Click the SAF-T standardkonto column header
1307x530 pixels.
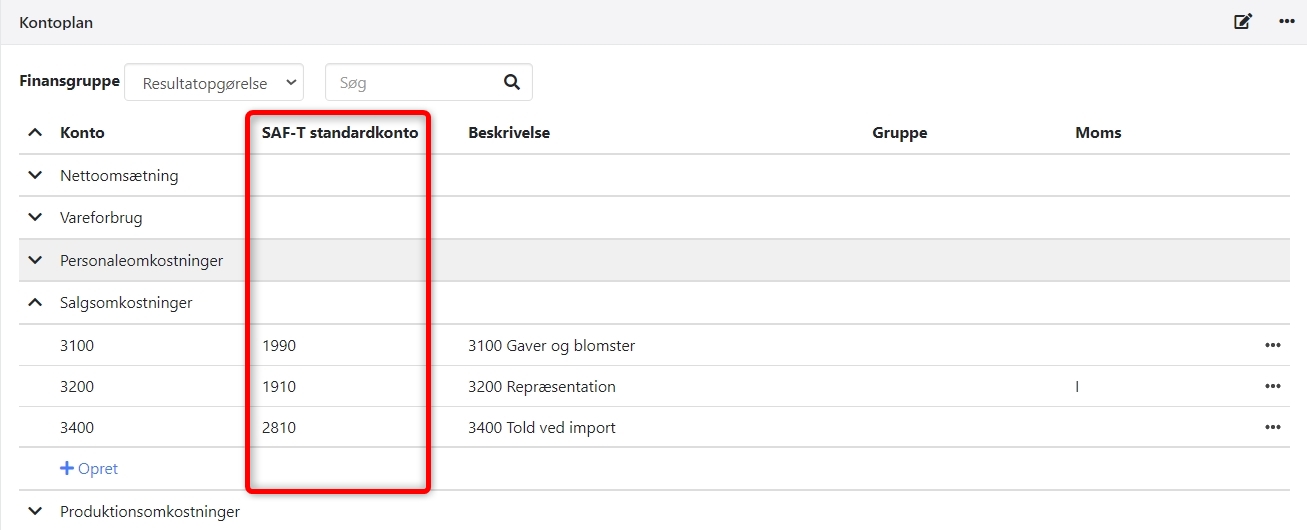(340, 132)
